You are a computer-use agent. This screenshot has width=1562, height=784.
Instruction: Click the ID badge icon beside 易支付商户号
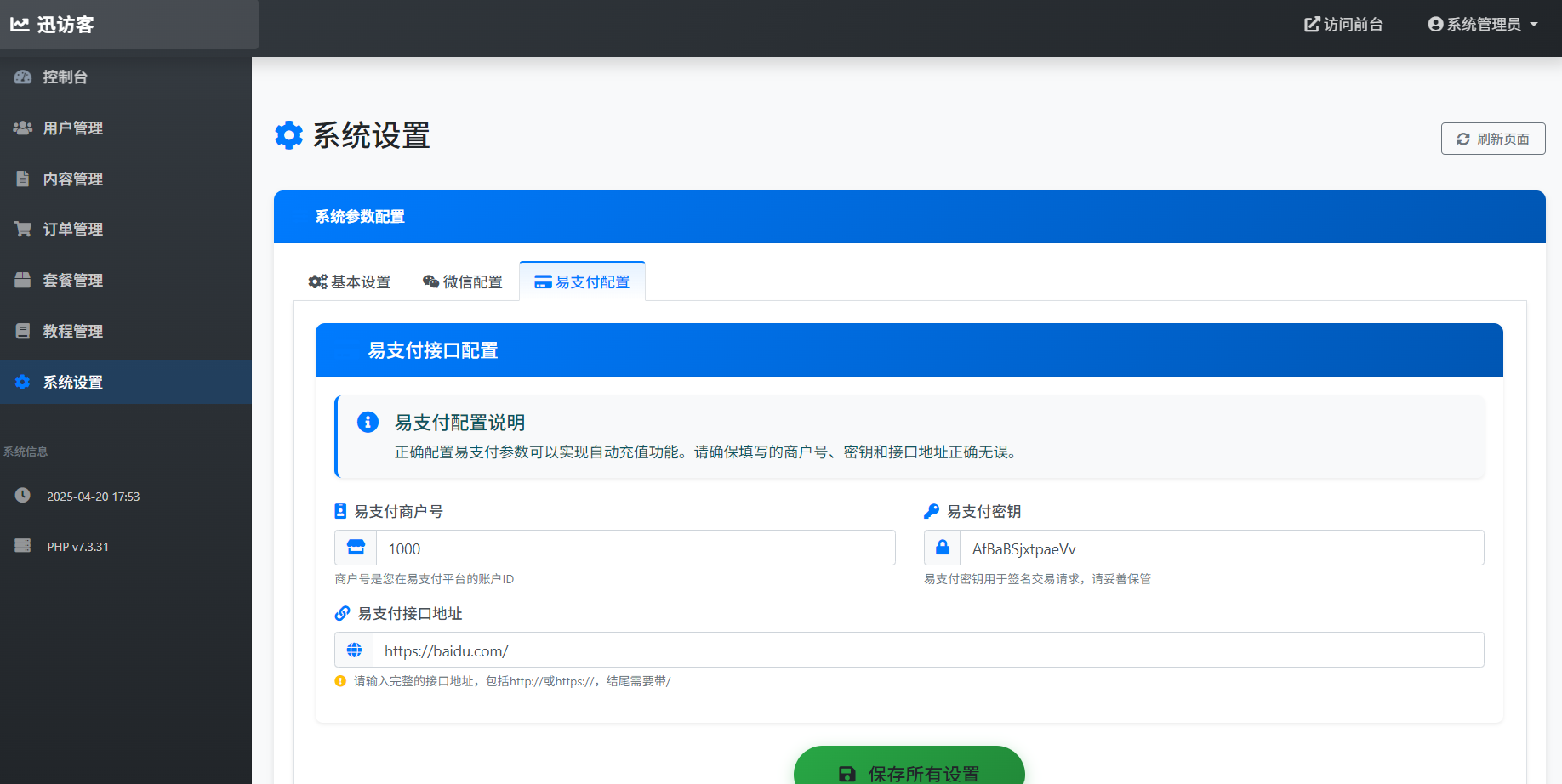340,511
